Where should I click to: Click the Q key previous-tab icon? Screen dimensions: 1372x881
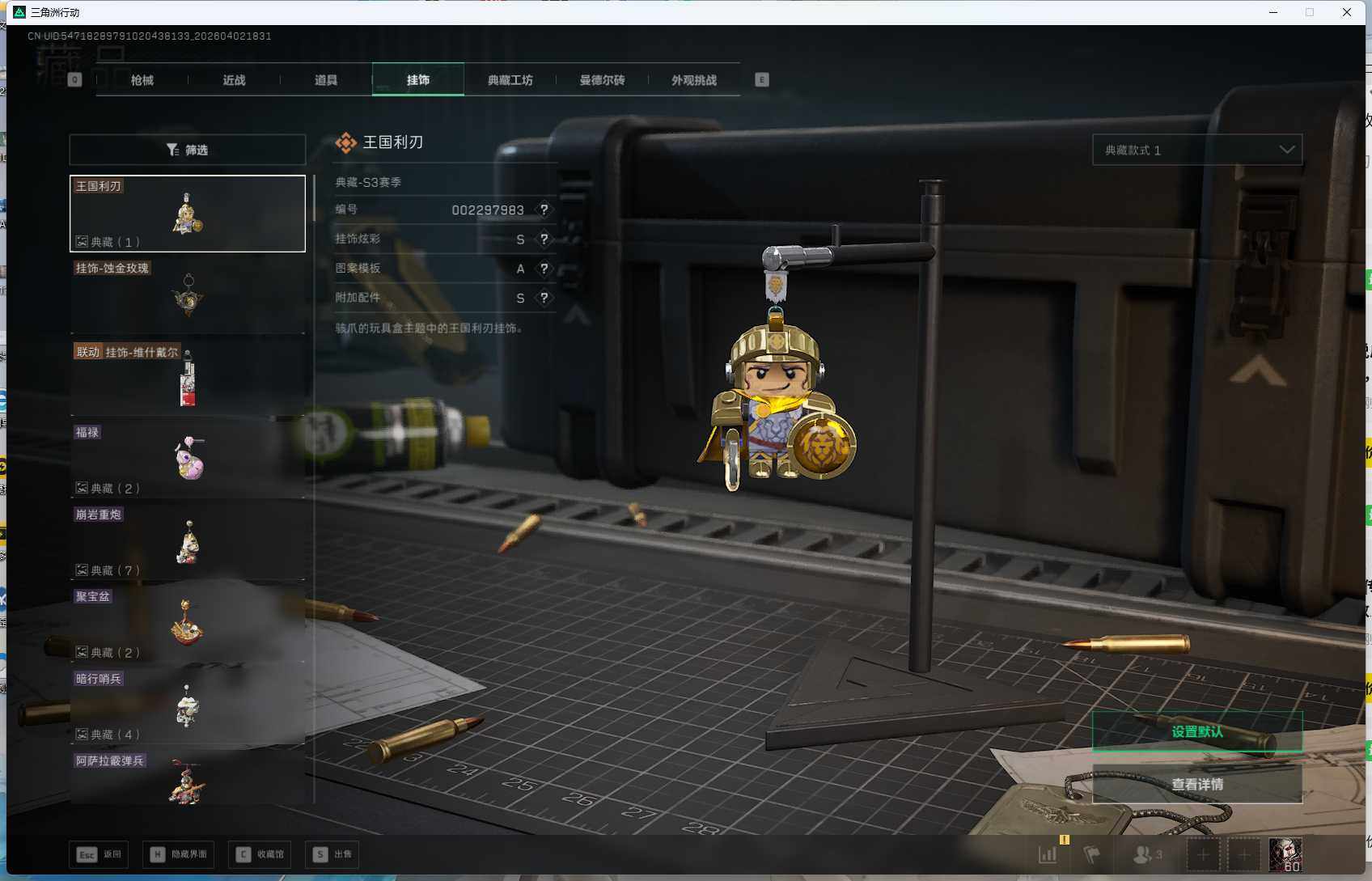tap(75, 79)
